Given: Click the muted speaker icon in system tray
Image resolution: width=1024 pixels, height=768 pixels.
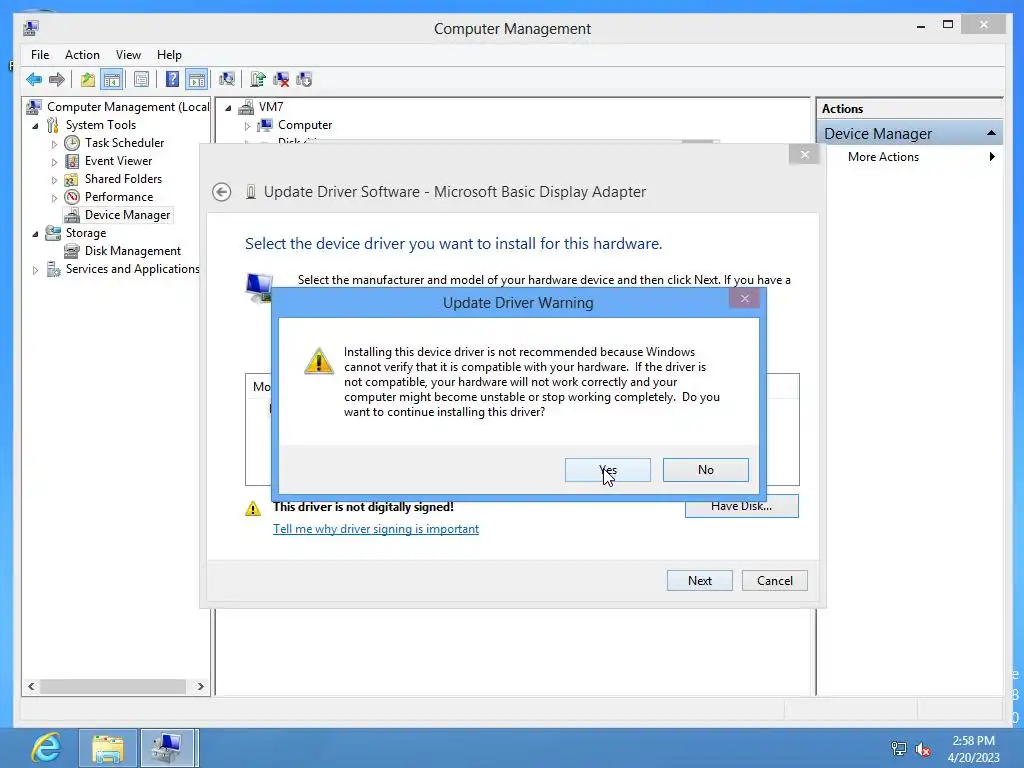Looking at the screenshot, I should click(x=923, y=750).
